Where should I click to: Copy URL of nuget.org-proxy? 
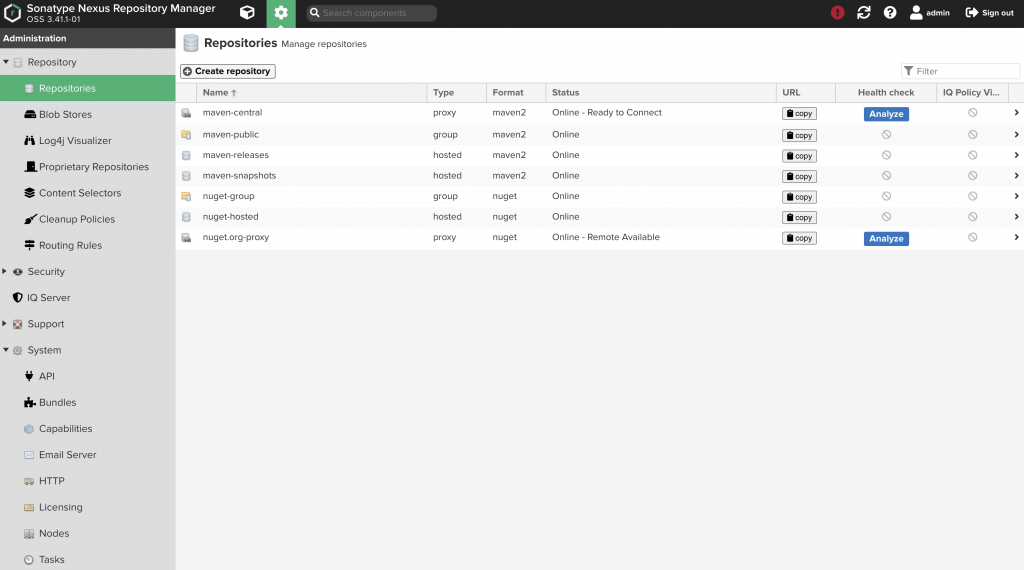[x=799, y=238]
